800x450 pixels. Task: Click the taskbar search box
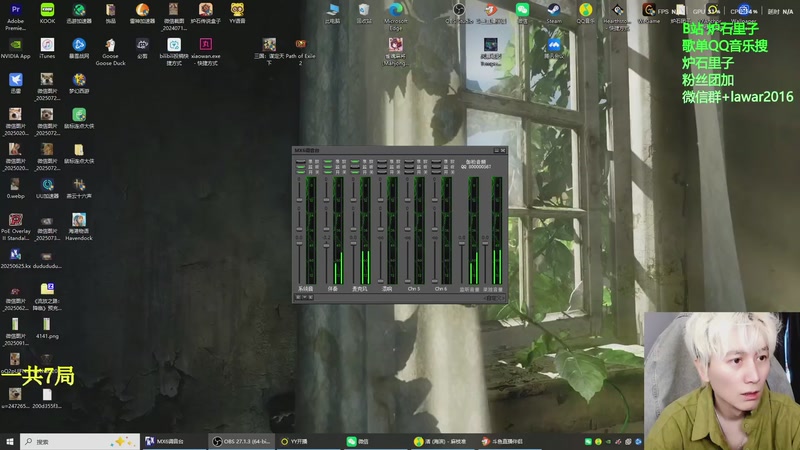(80, 441)
